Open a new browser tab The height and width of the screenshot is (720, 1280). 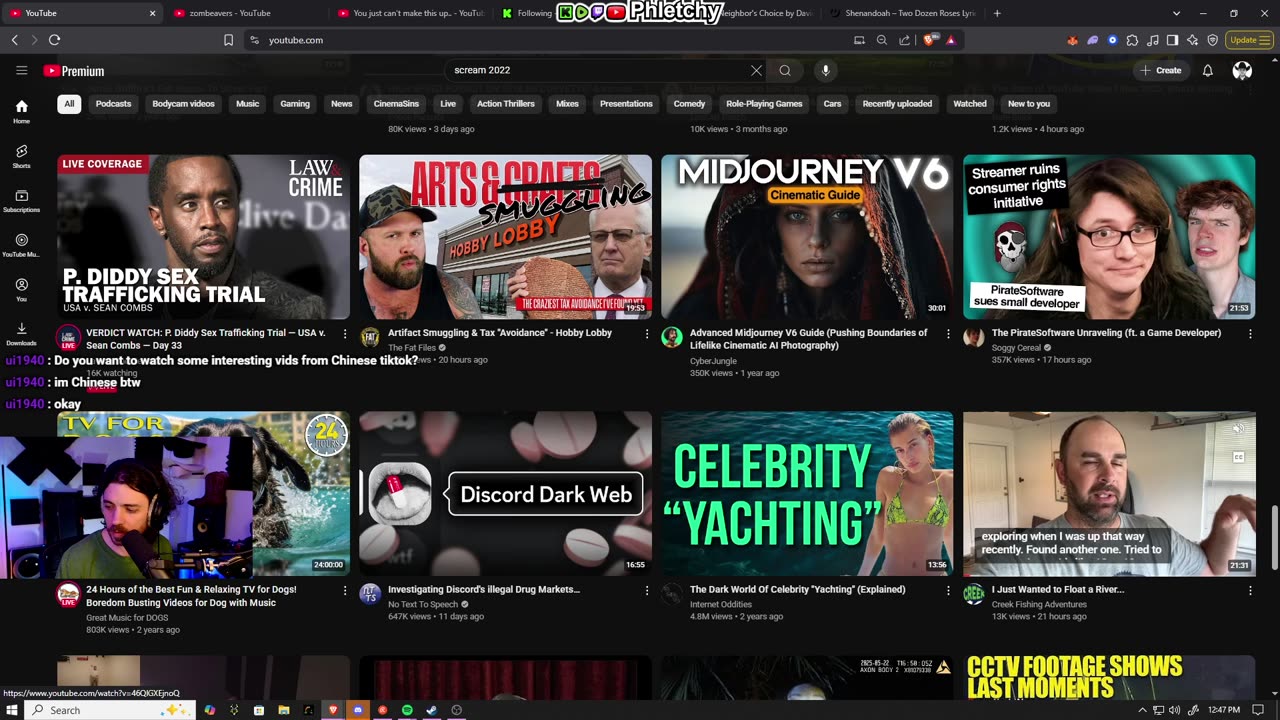tap(997, 13)
